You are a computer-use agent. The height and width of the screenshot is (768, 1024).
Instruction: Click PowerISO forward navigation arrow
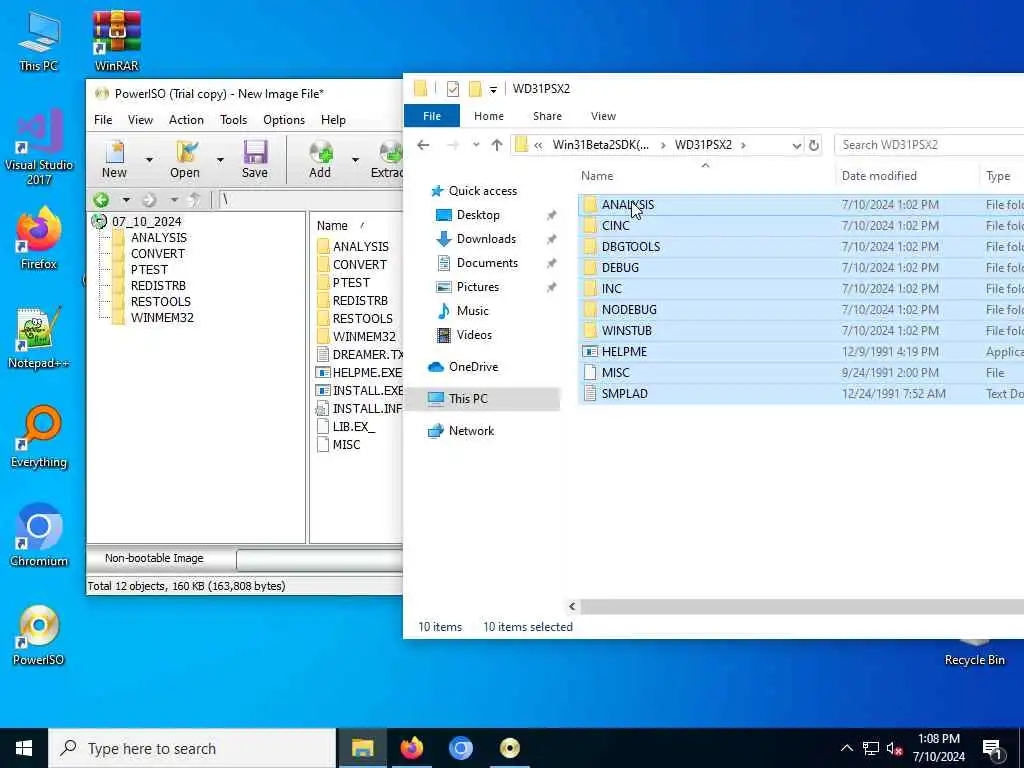tap(149, 200)
